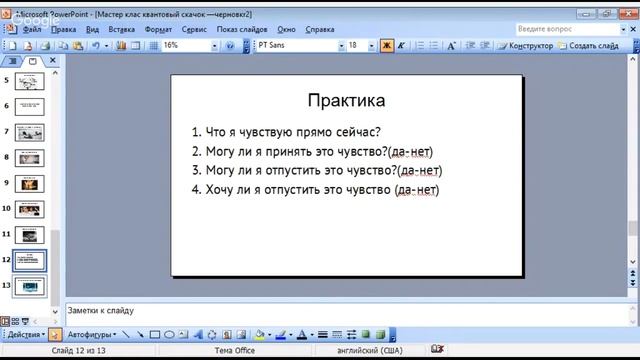Open the Автофигуры dropdown
This screenshot has height=360, width=640.
(x=91, y=335)
